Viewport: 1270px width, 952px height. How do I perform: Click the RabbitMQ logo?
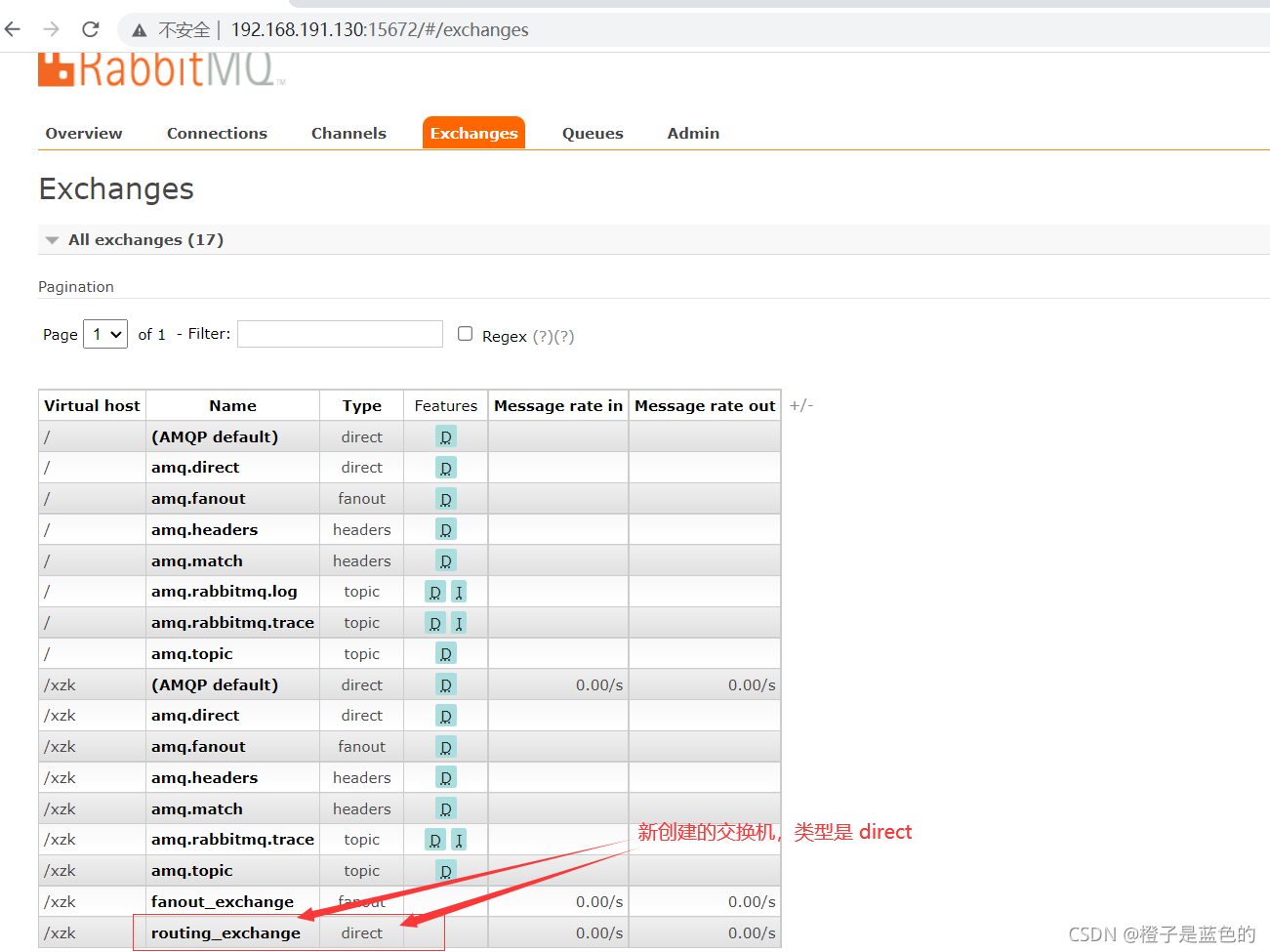point(161,68)
